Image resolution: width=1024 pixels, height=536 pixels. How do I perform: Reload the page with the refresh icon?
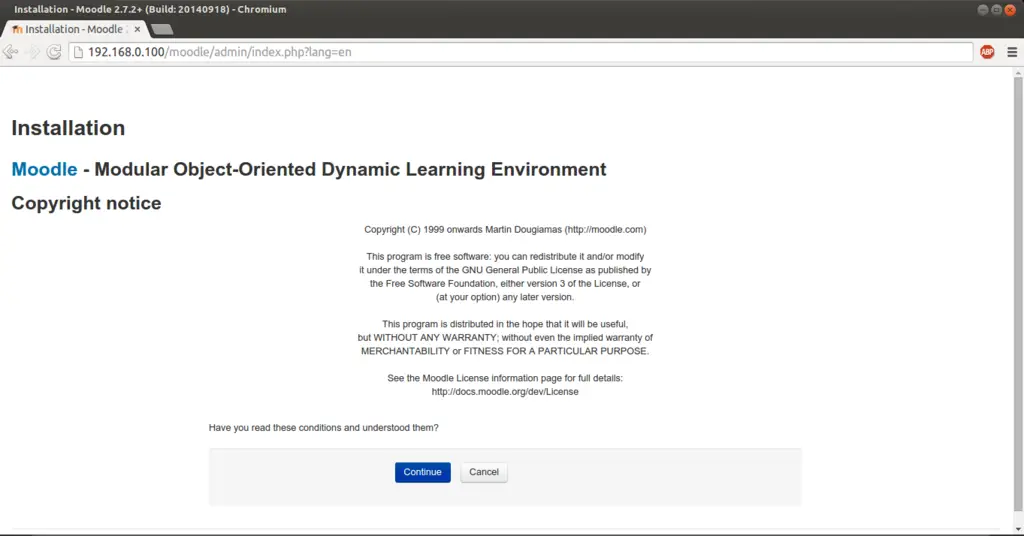54,52
